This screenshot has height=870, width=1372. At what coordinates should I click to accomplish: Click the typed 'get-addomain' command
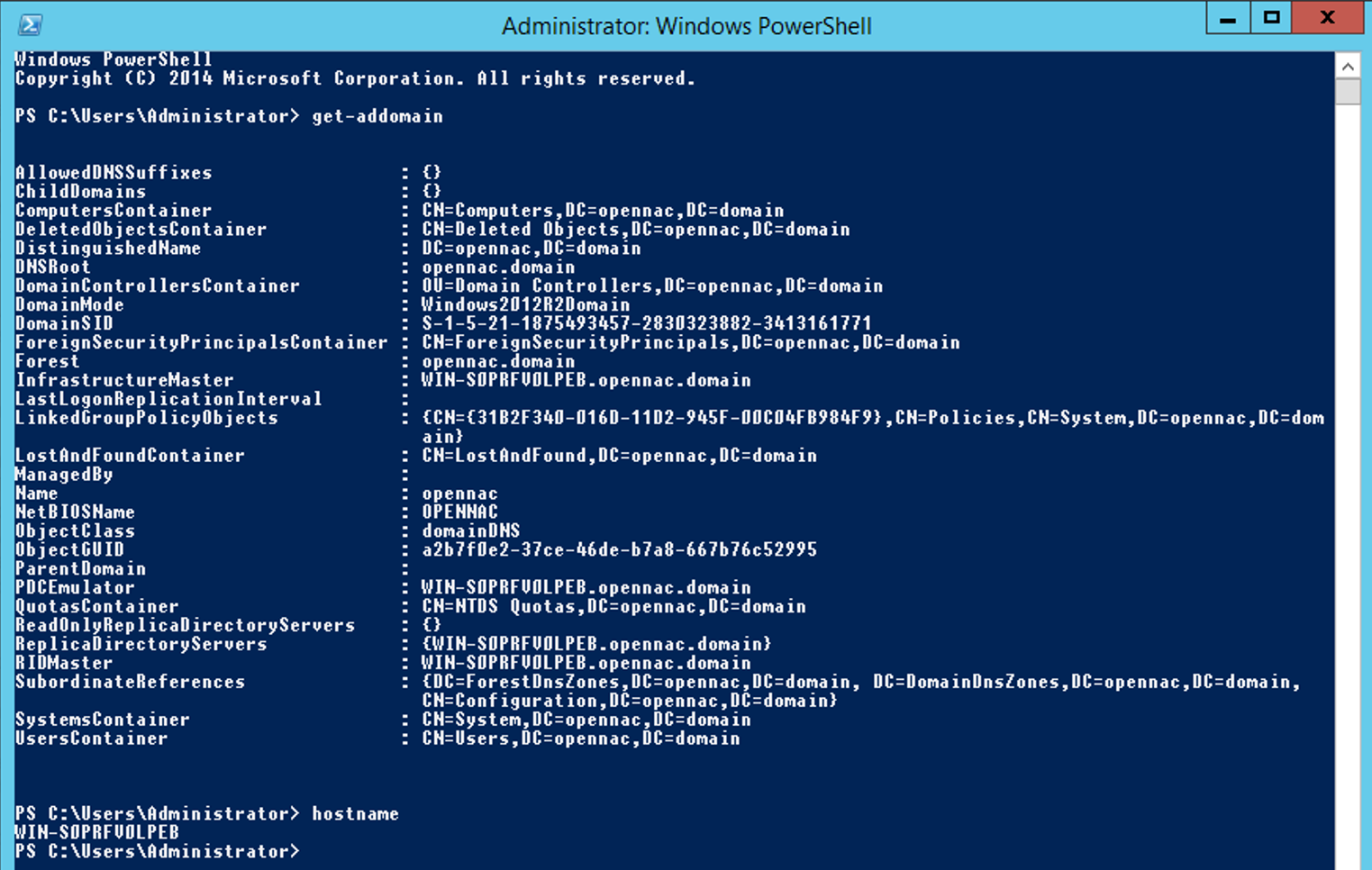[x=377, y=116]
